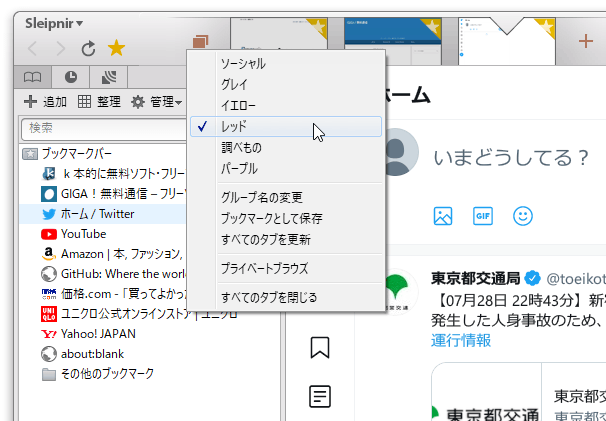606x421 pixels.
Task: Choose グループ名の変更 menu item
Action: (286, 198)
